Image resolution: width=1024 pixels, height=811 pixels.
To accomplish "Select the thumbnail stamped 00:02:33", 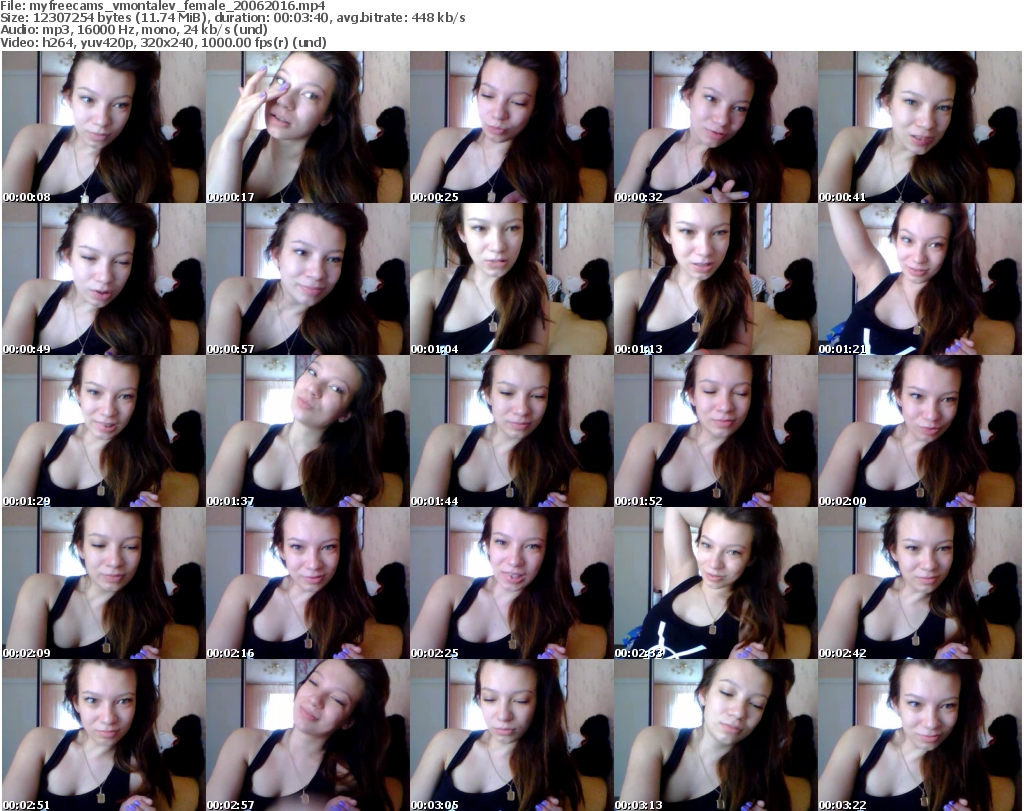I will 716,583.
